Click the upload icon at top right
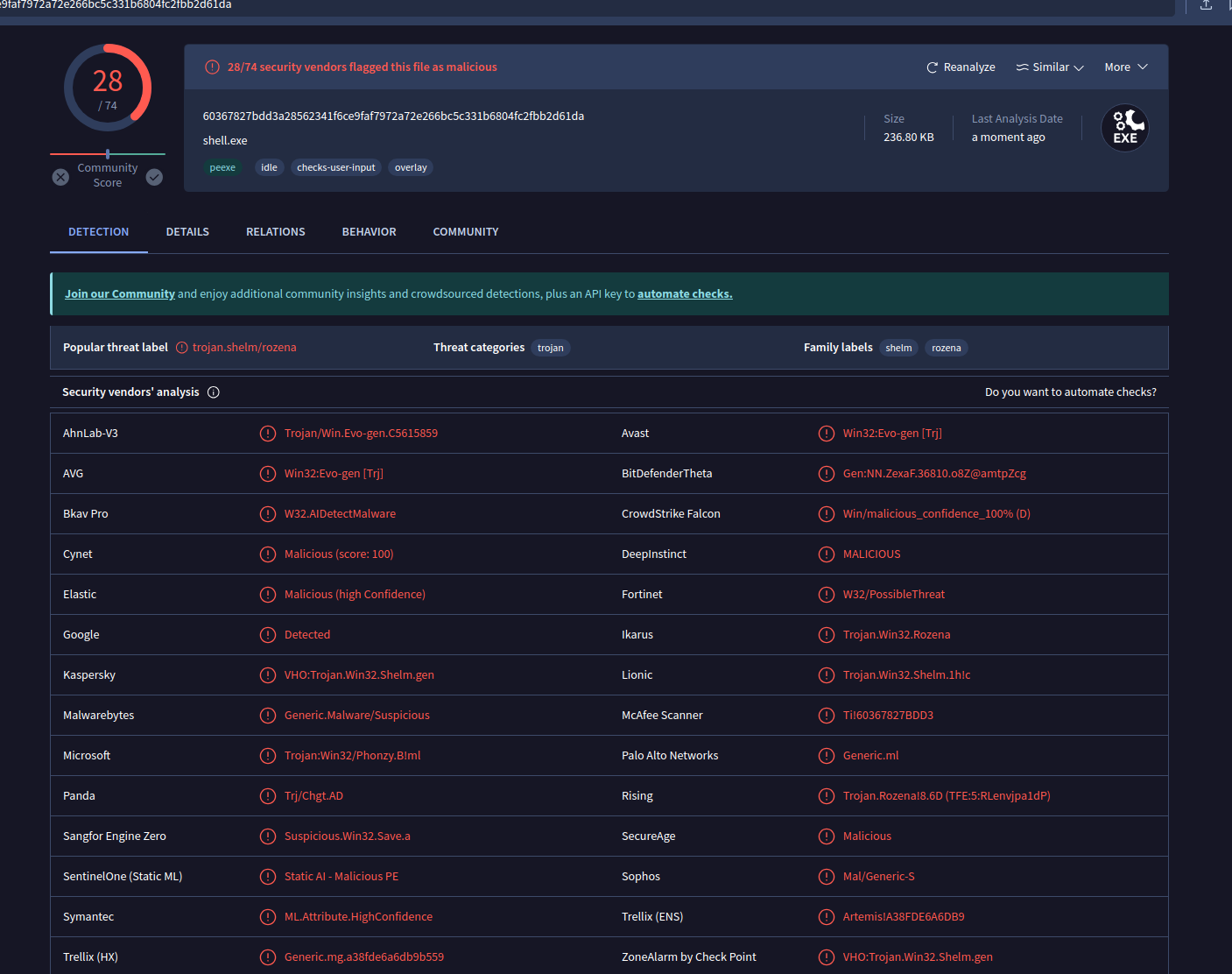The image size is (1232, 974). point(1206,5)
